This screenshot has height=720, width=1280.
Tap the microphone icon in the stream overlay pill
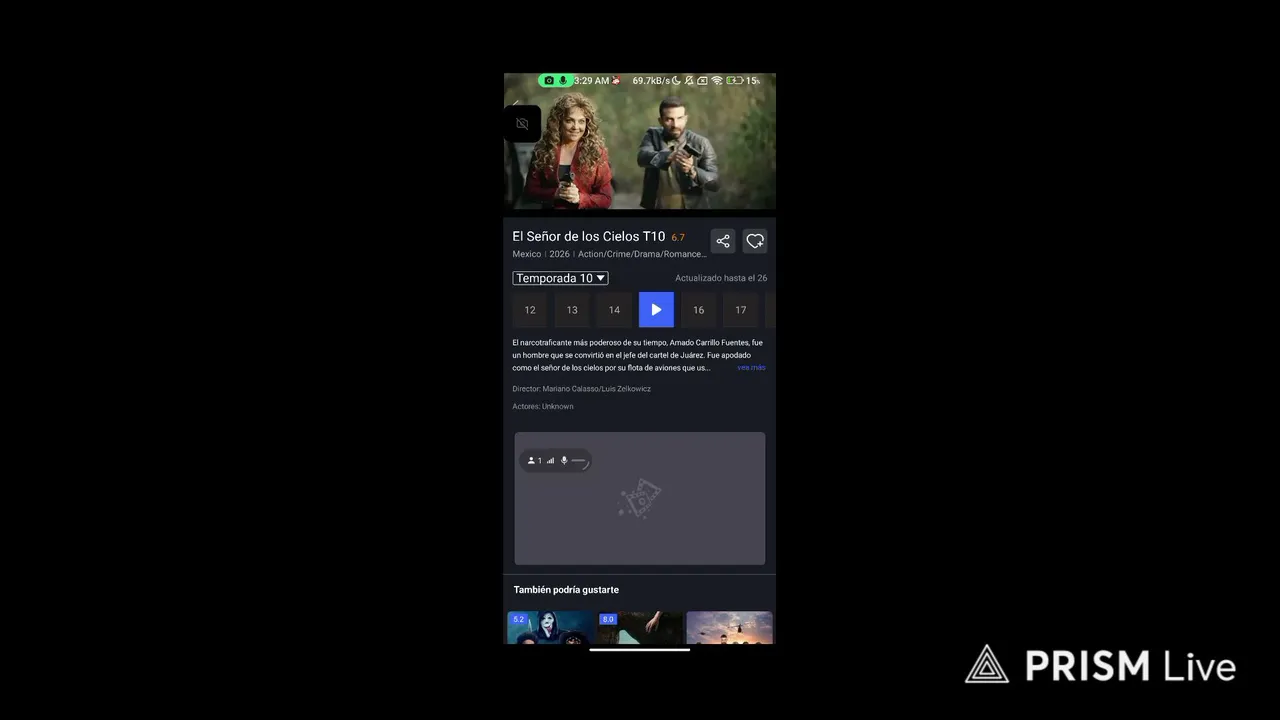point(564,460)
